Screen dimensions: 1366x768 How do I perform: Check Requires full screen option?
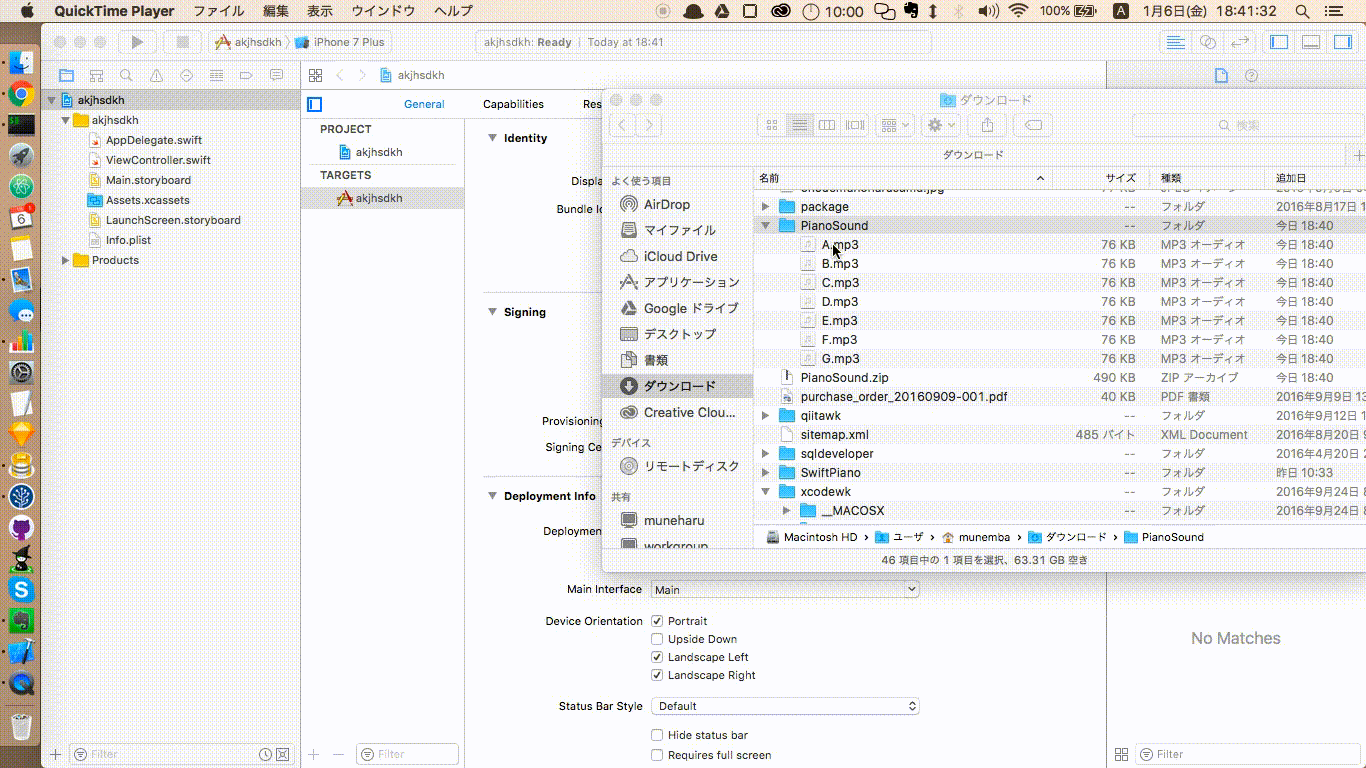pos(657,755)
